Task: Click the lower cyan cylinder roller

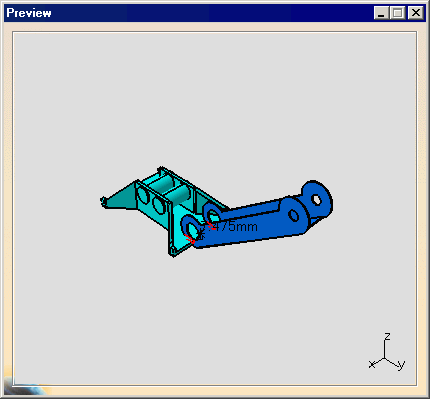Action: tap(179, 195)
